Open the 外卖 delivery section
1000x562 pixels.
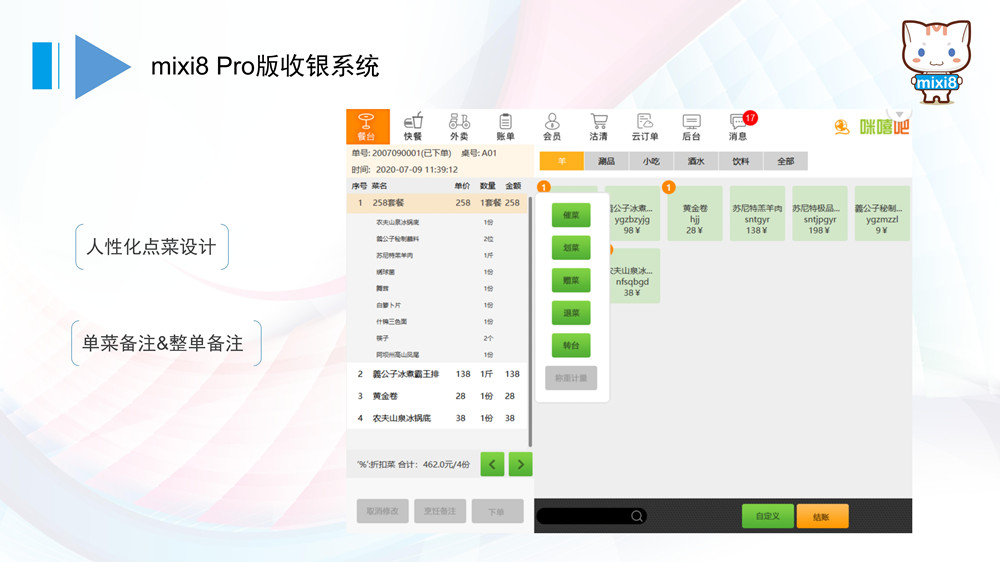[459, 126]
